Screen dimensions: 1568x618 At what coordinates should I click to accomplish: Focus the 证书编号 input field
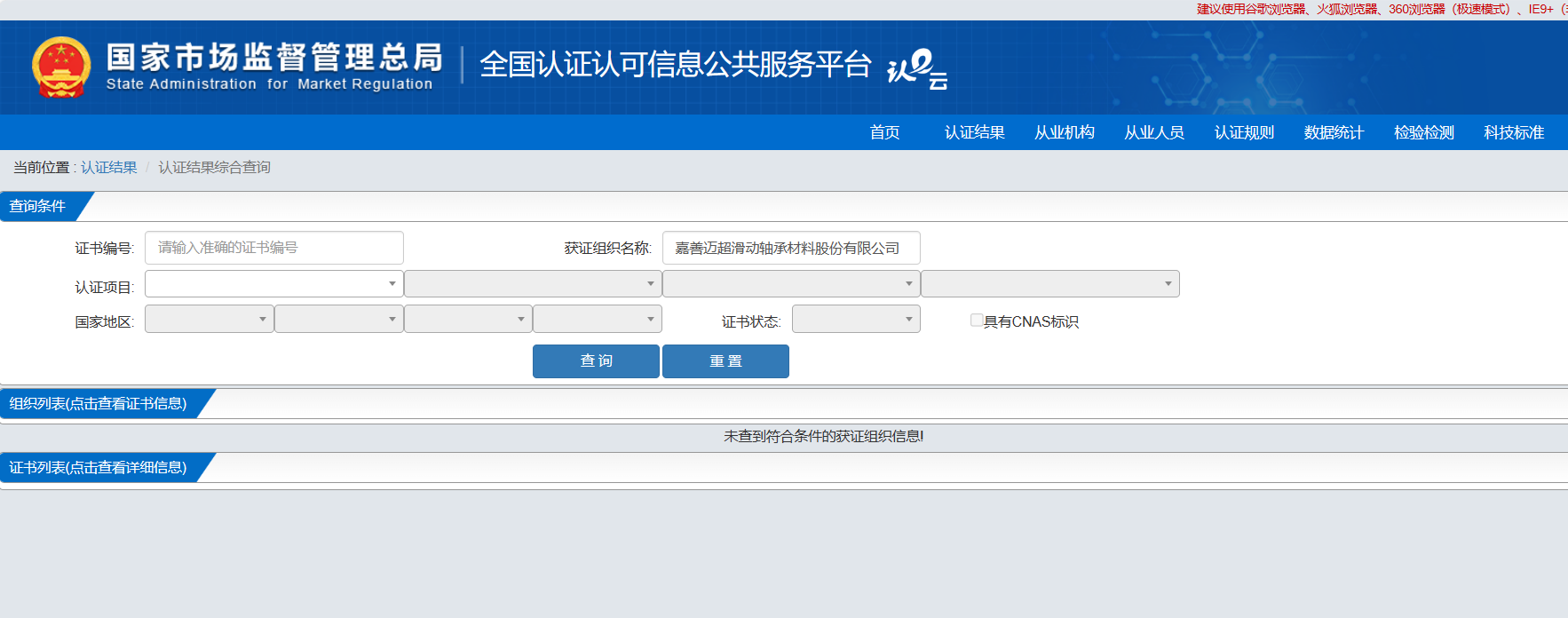point(274,248)
